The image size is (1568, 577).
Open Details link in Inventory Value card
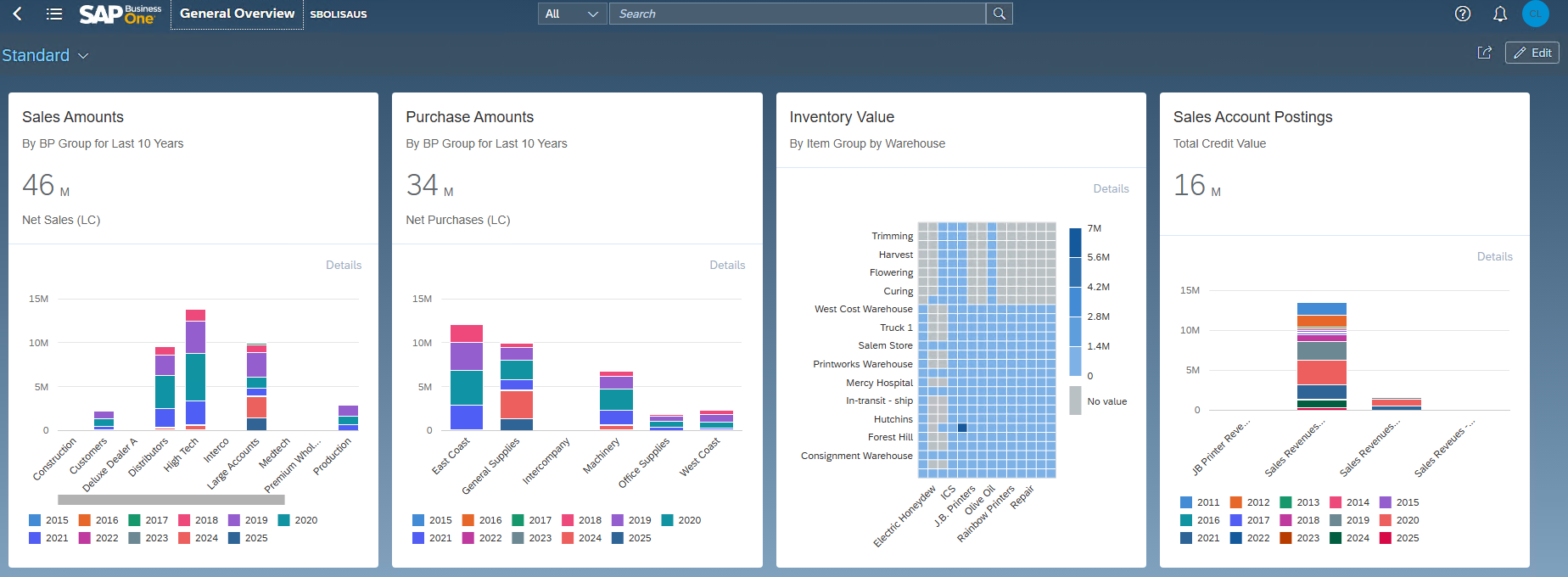[1111, 188]
